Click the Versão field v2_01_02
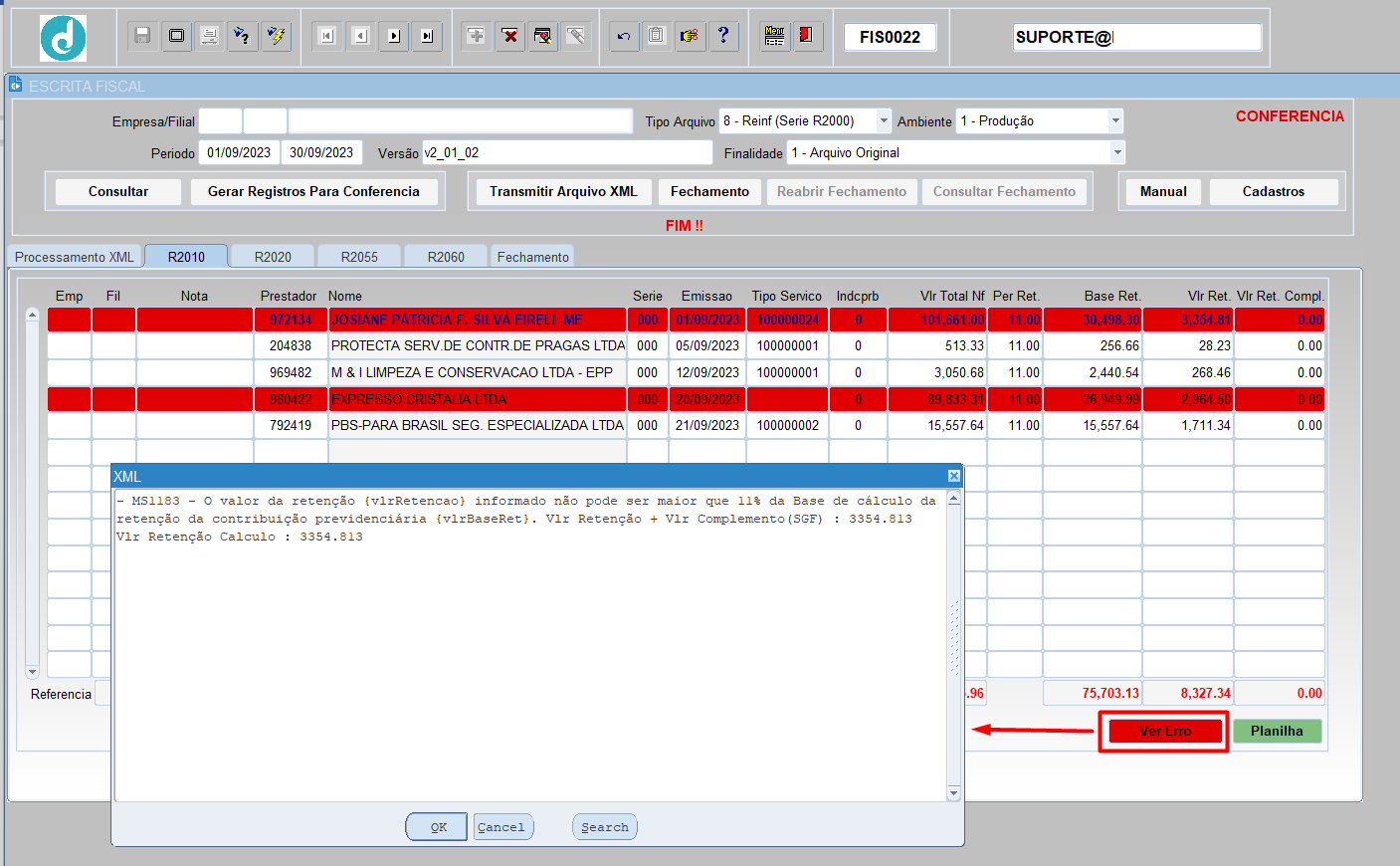 pyautogui.click(x=567, y=152)
